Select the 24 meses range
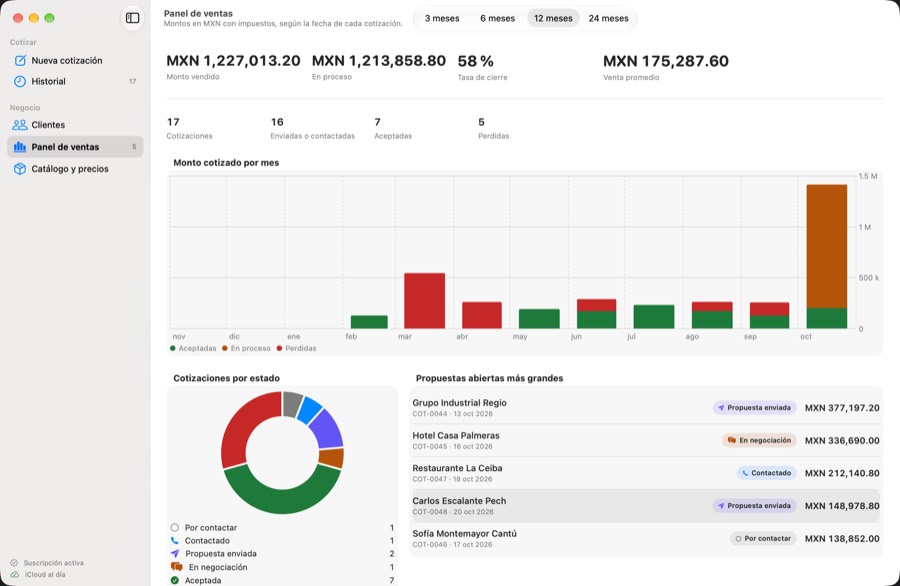 coord(608,18)
